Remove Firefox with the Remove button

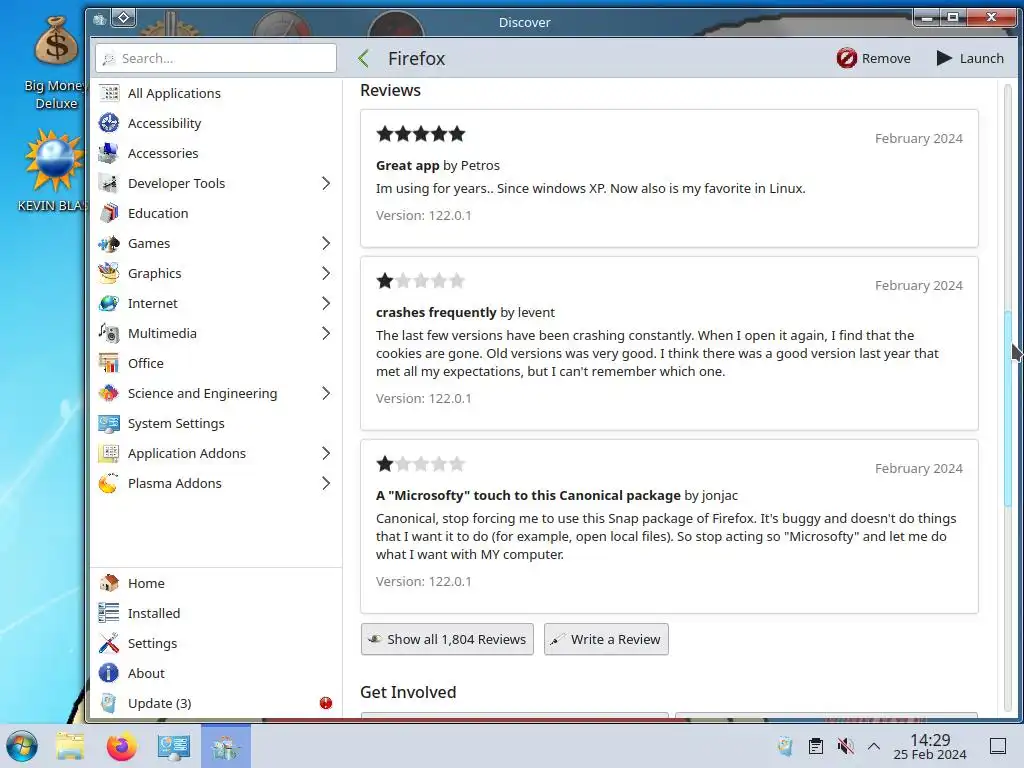[874, 59]
